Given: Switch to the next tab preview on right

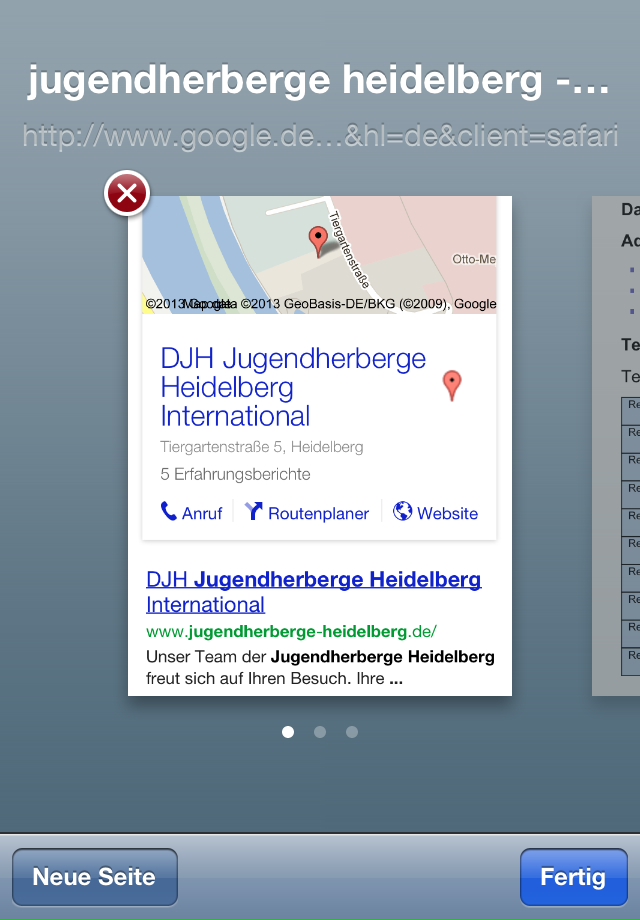Looking at the screenshot, I should point(616,446).
